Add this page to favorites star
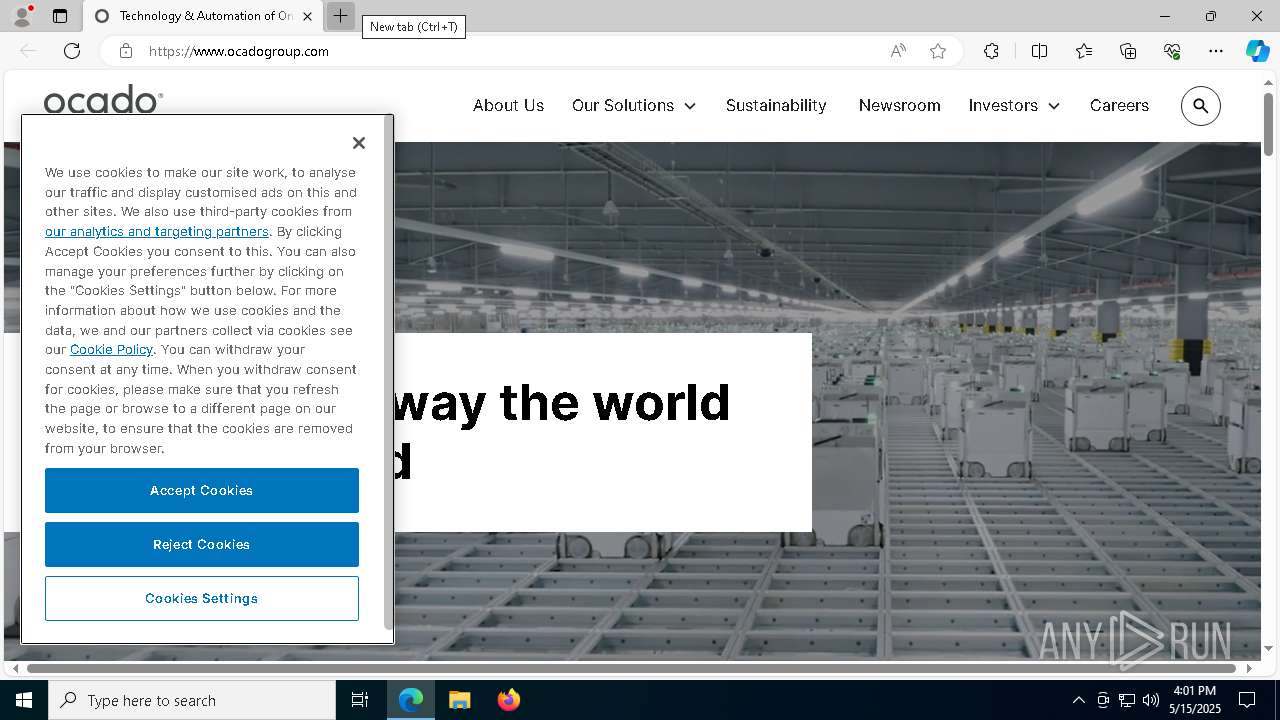The width and height of the screenshot is (1280, 720). pyautogui.click(x=938, y=51)
